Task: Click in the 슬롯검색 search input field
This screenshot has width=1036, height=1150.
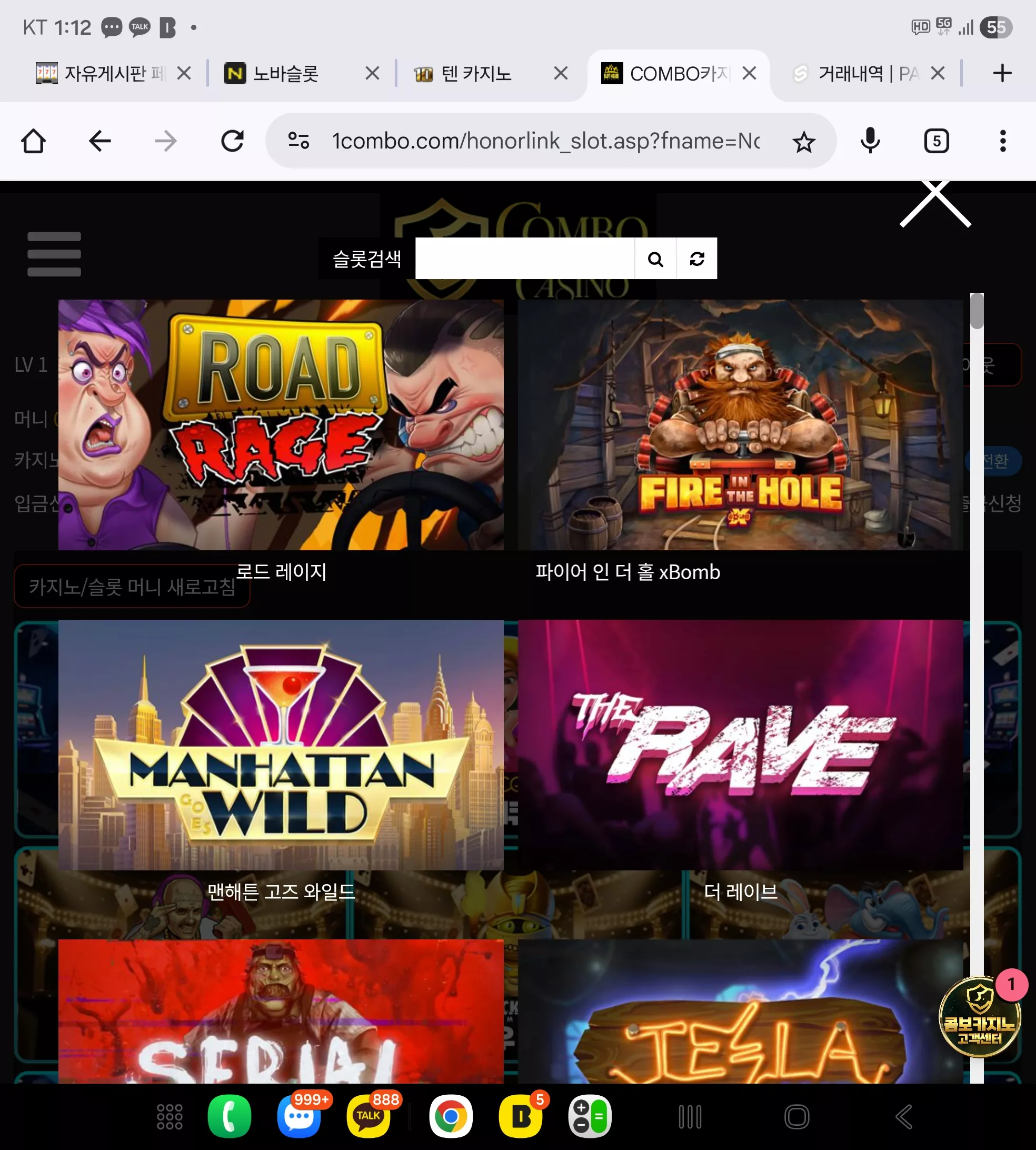Action: click(525, 259)
